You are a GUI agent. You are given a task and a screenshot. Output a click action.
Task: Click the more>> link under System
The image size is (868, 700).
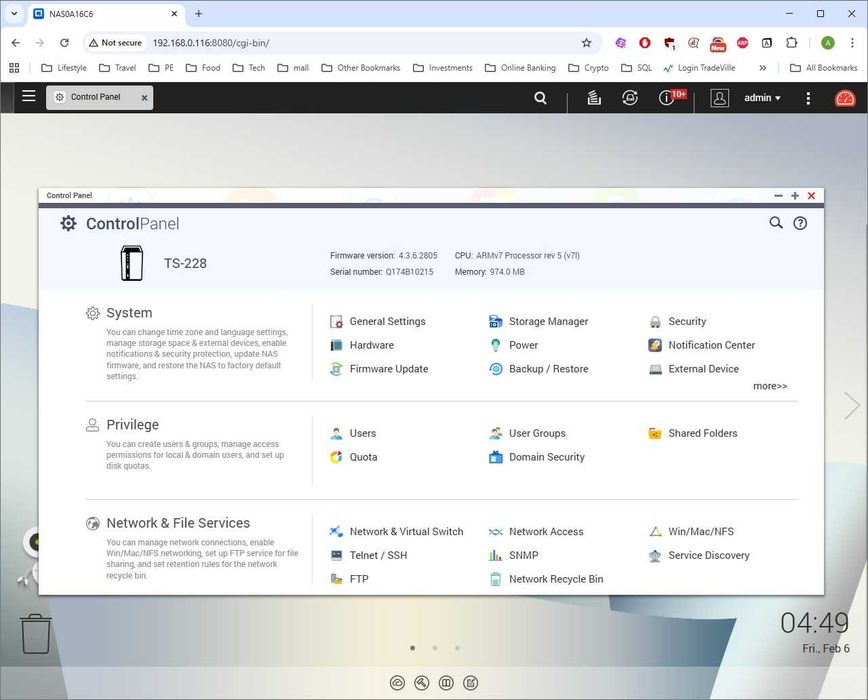[x=770, y=386]
